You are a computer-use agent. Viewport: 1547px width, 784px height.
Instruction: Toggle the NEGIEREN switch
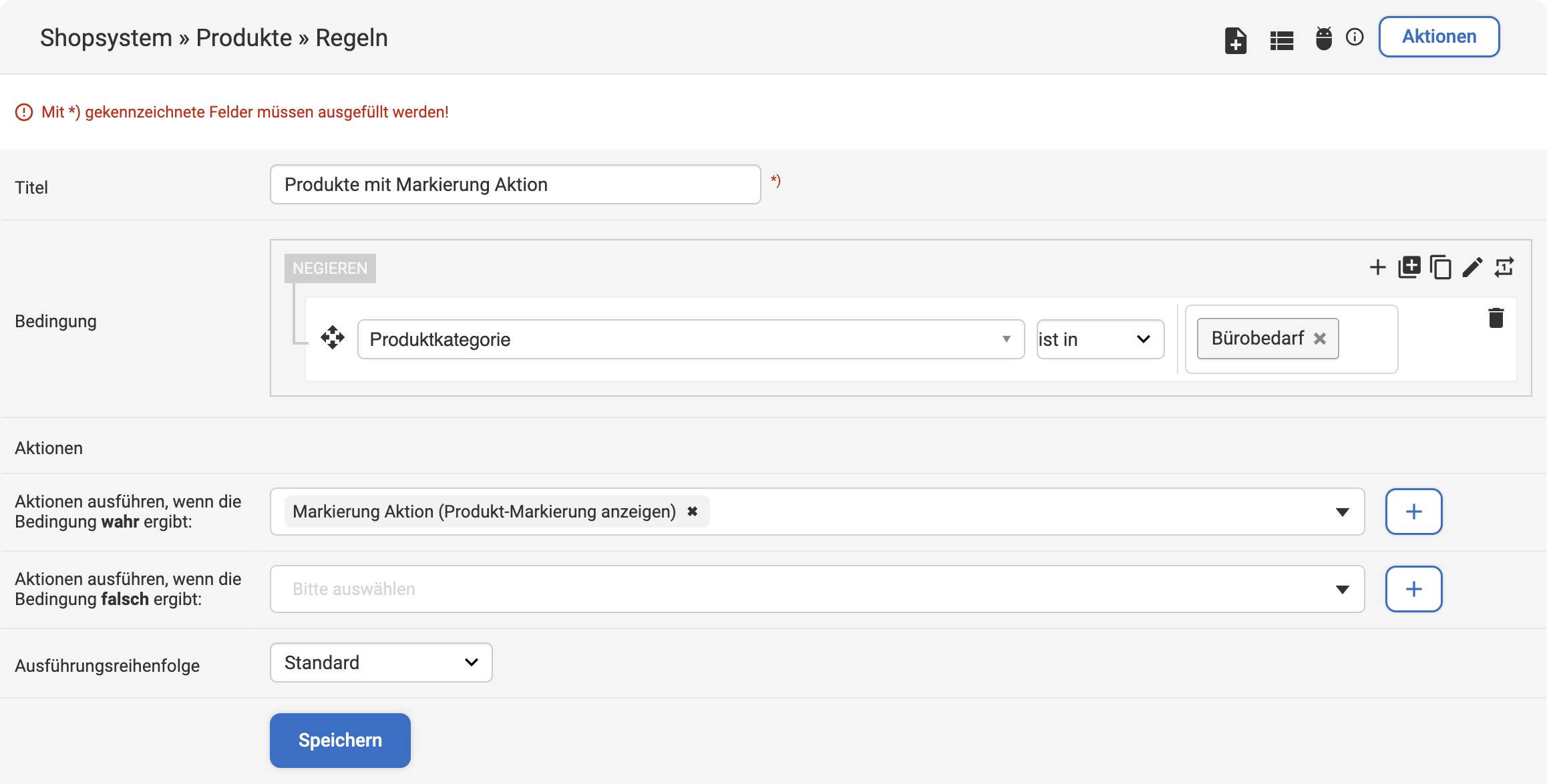[330, 268]
